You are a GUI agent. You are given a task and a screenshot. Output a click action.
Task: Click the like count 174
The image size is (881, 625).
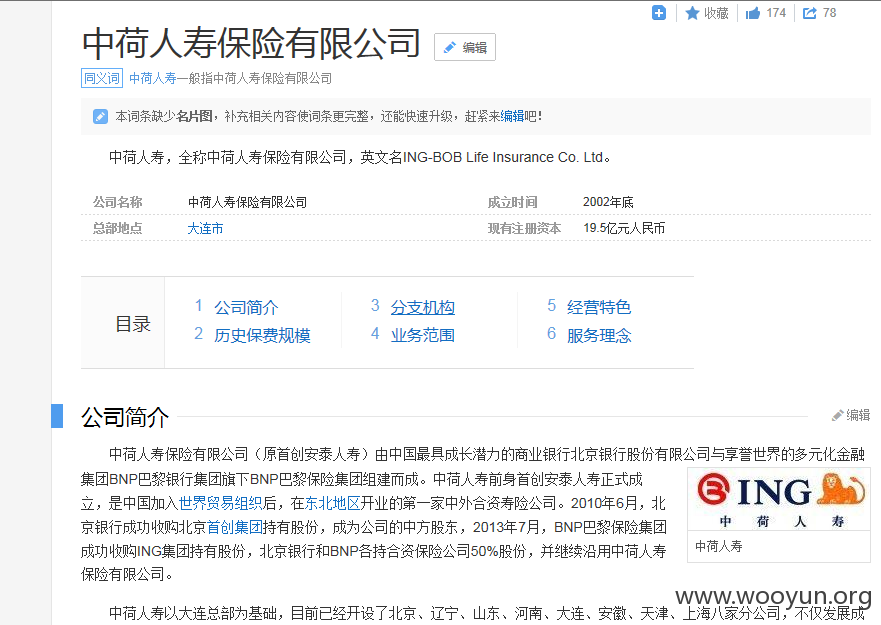pyautogui.click(x=776, y=13)
